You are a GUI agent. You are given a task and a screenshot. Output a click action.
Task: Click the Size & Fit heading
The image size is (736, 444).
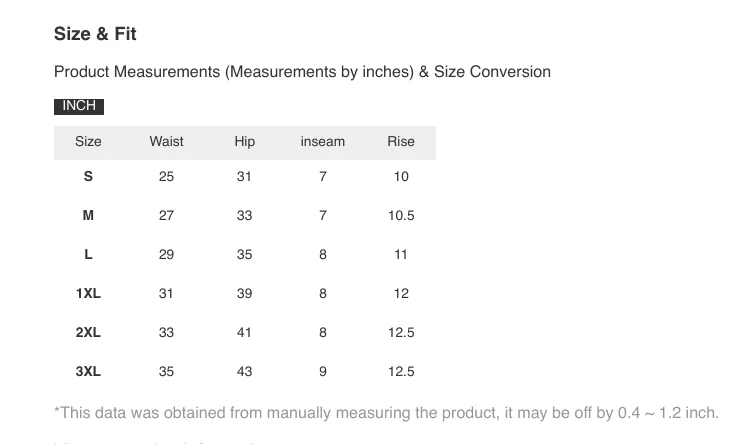coord(95,34)
